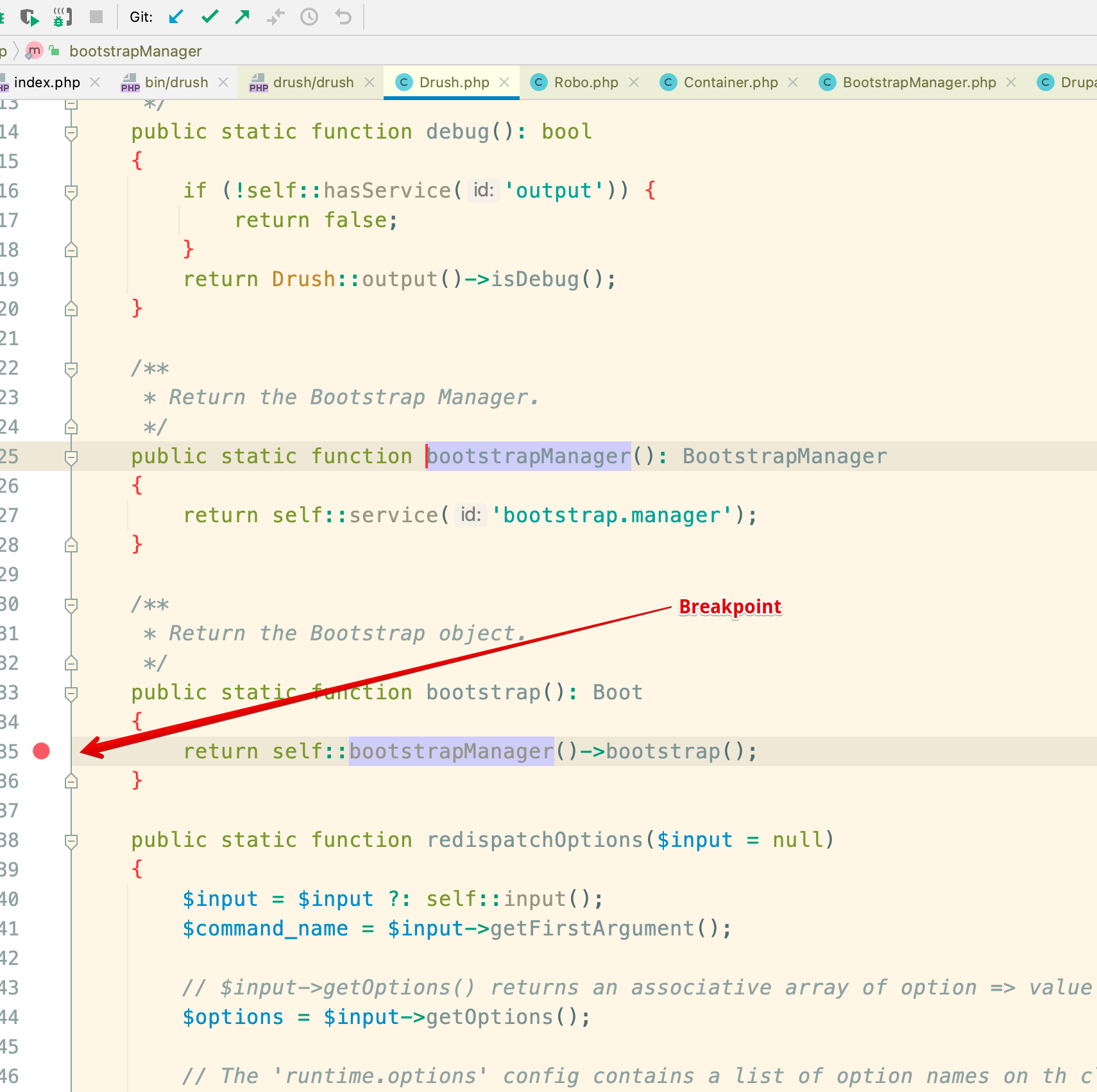The image size is (1097, 1092).
Task: Collapse redispatchOptions fold at line 38
Action: (x=71, y=840)
